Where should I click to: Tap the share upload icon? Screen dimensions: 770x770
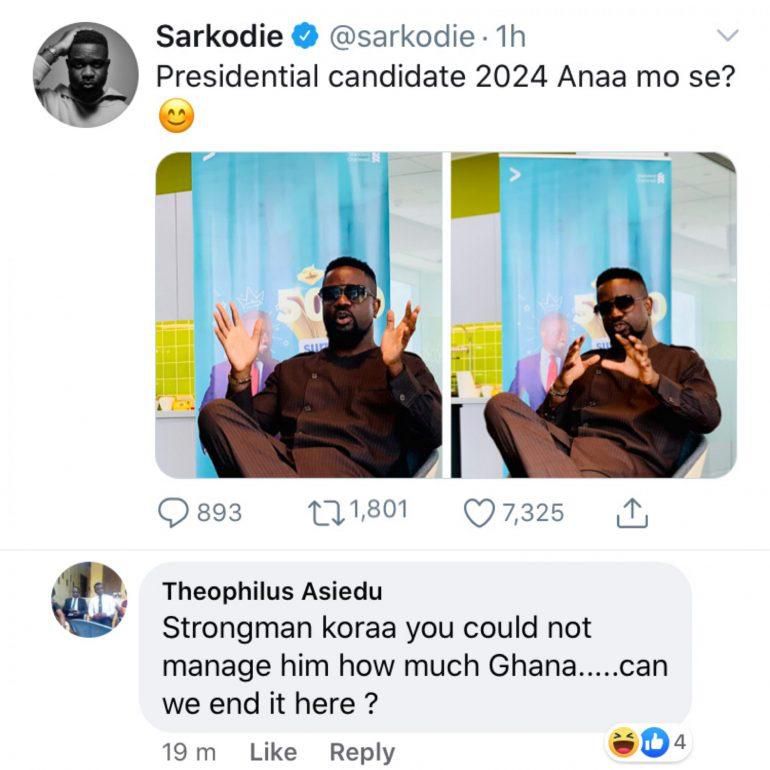pyautogui.click(x=632, y=513)
